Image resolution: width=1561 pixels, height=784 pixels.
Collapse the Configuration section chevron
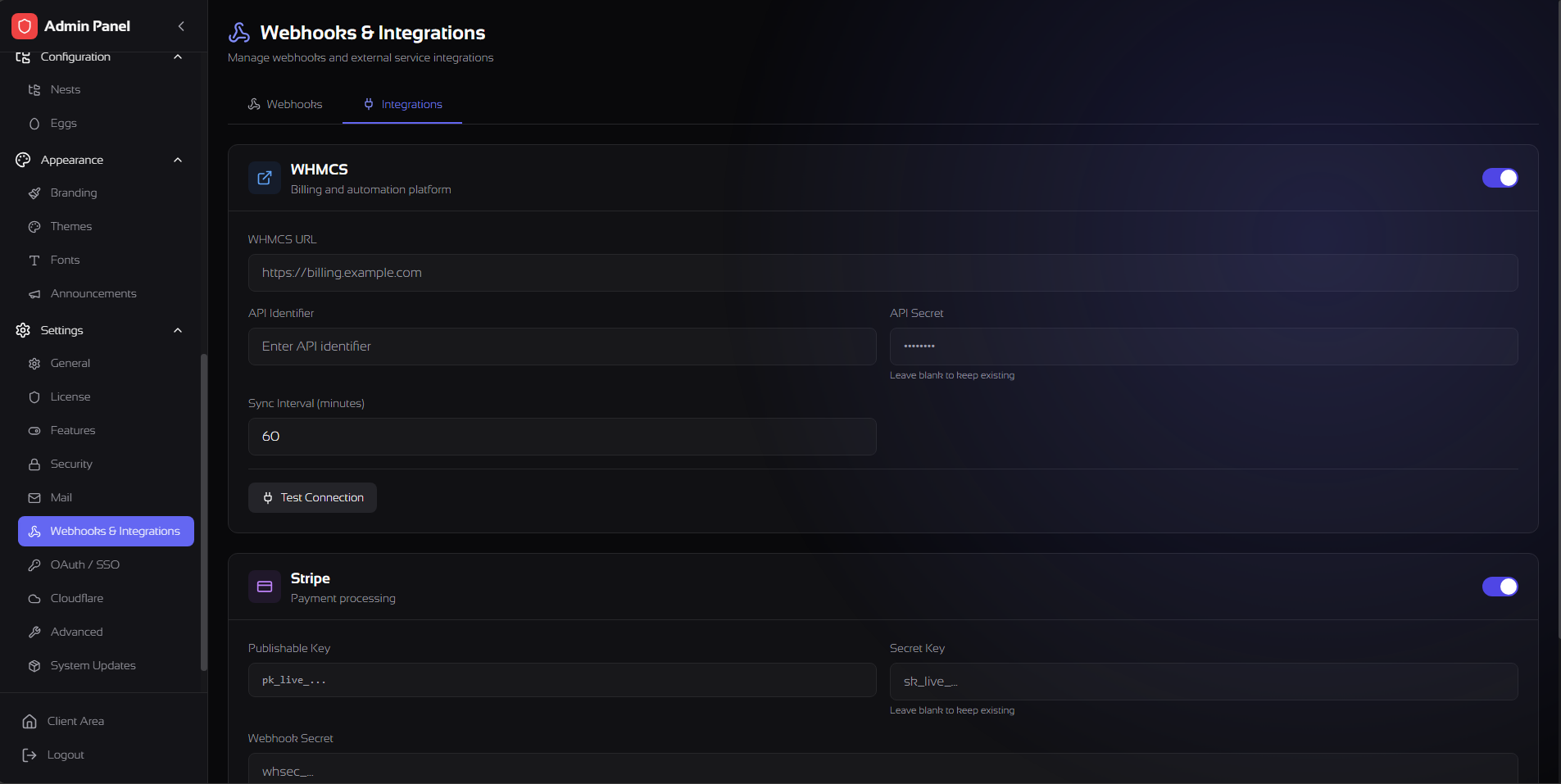pos(178,57)
